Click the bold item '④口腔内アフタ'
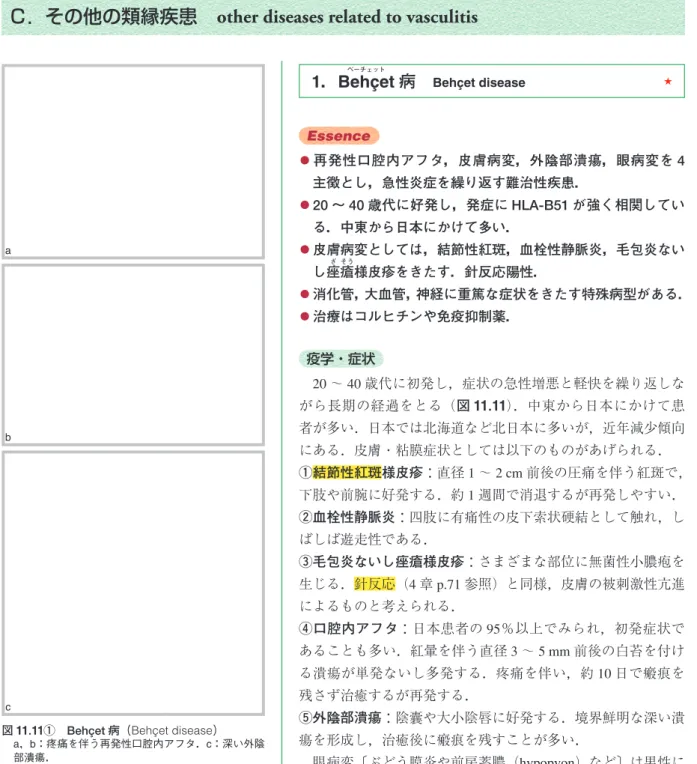Screen dimensions: 697x764 (x=348, y=628)
